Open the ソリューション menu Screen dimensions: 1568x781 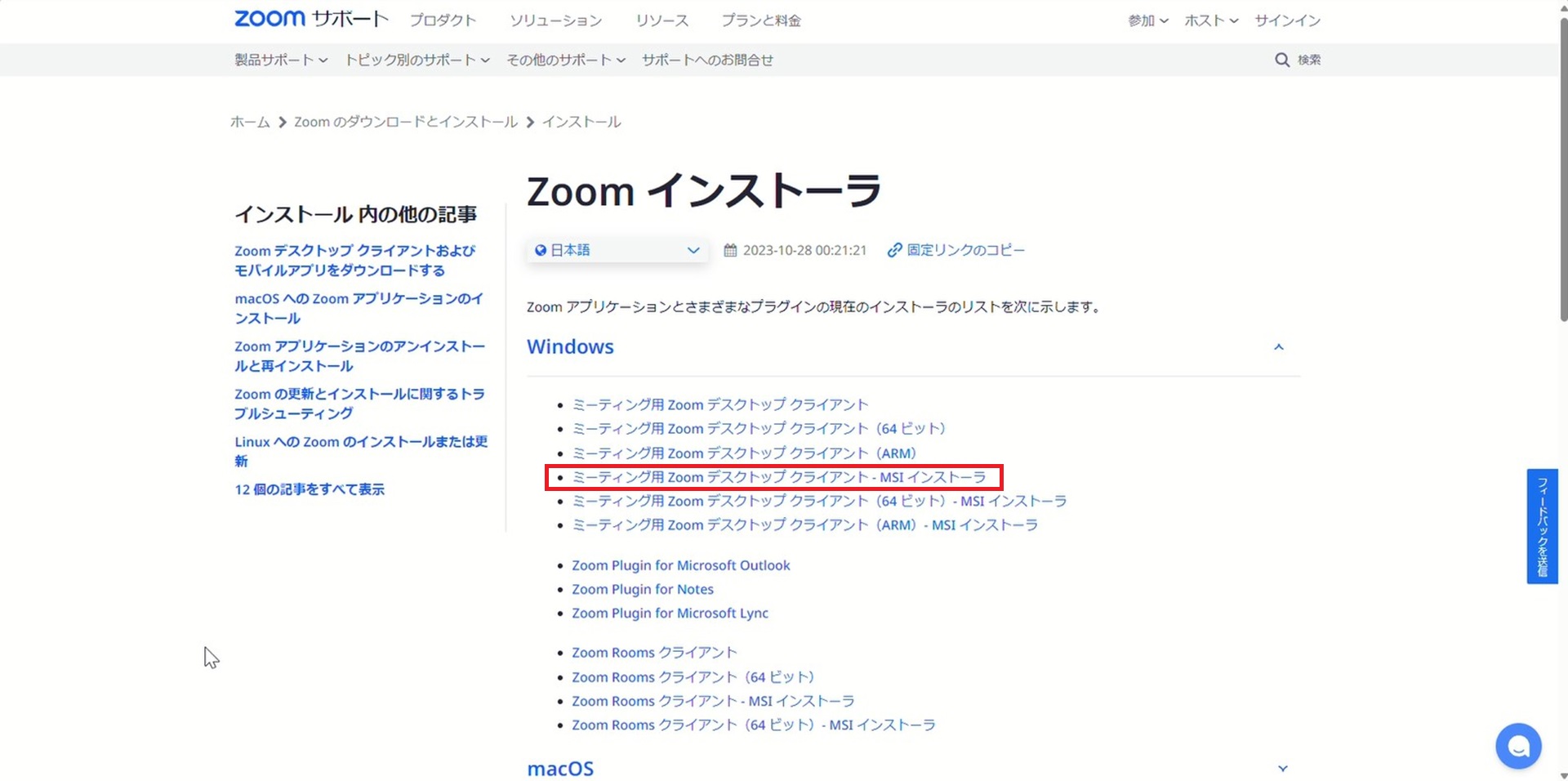(x=556, y=20)
